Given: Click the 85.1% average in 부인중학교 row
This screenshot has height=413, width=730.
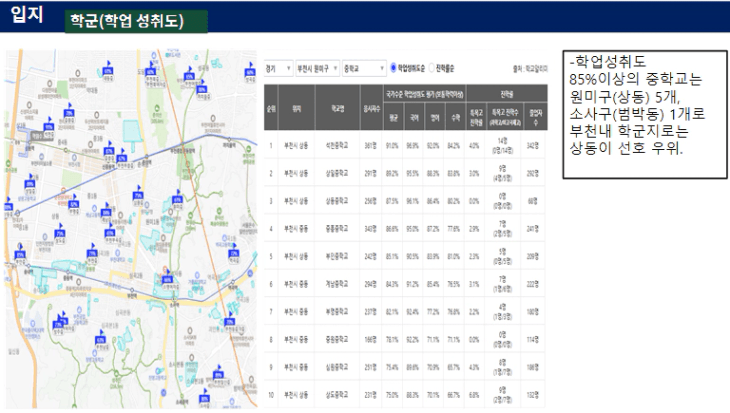Looking at the screenshot, I should coord(392,256).
